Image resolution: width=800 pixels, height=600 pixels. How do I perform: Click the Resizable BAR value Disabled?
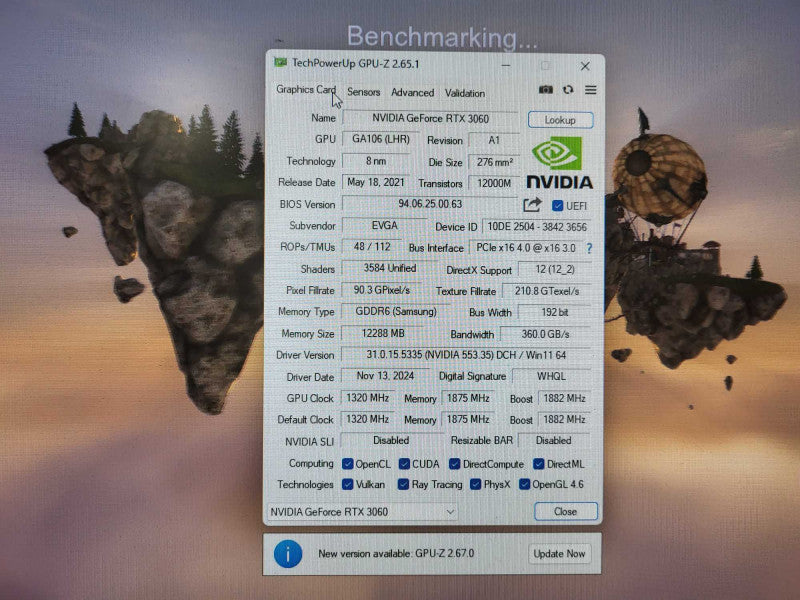coord(554,440)
